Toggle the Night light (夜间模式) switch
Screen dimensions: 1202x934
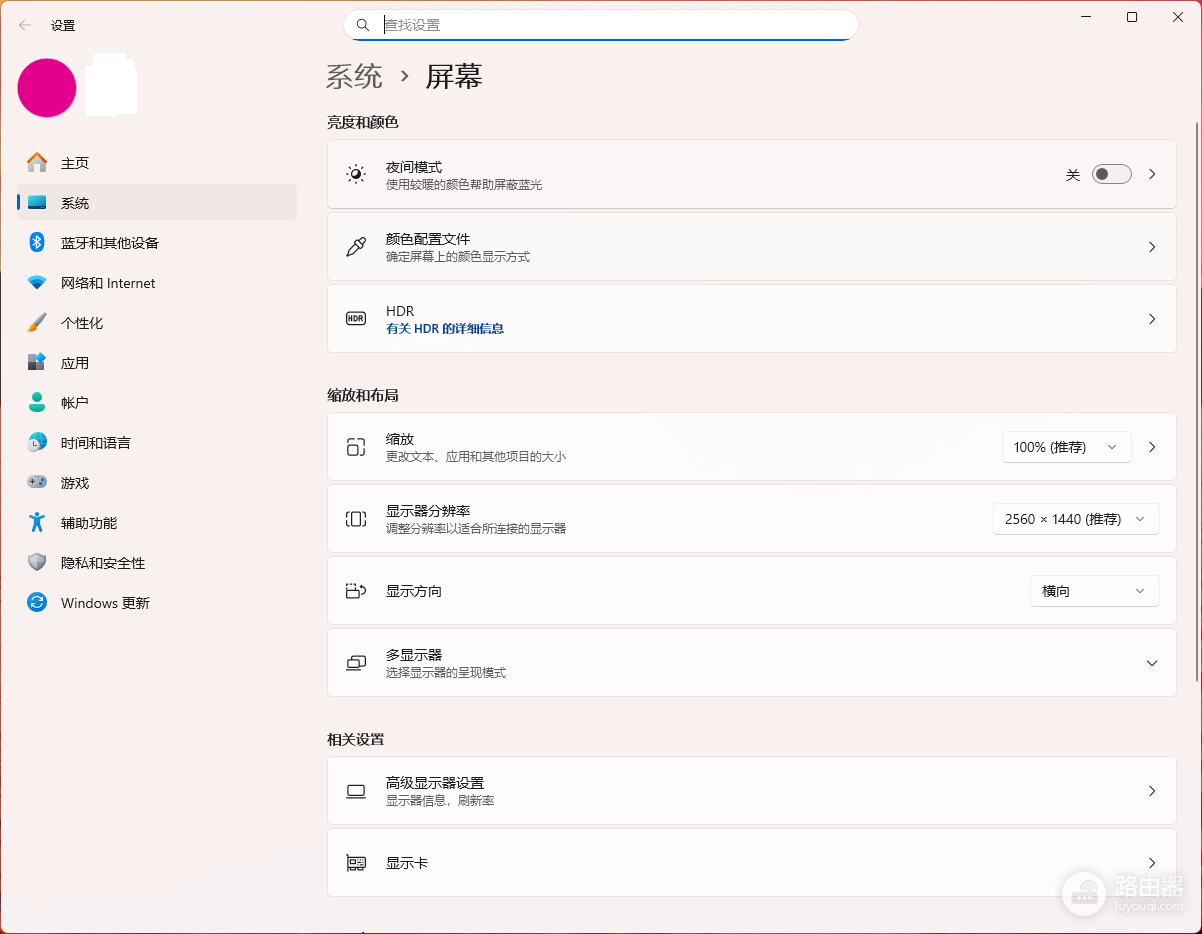tap(1111, 174)
